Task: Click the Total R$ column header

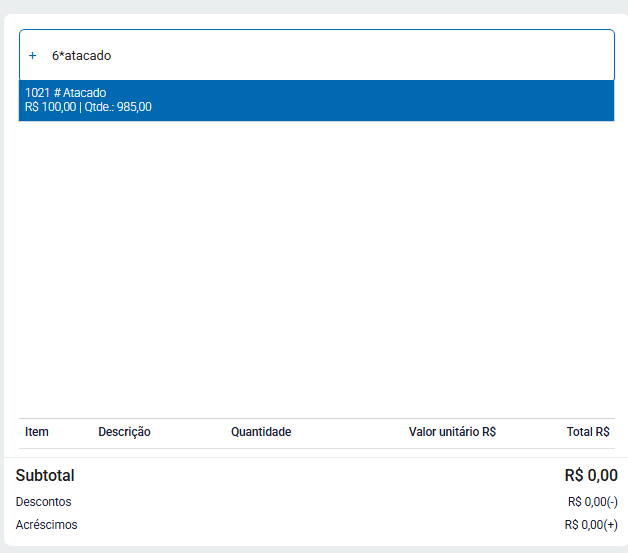Action: pyautogui.click(x=588, y=432)
